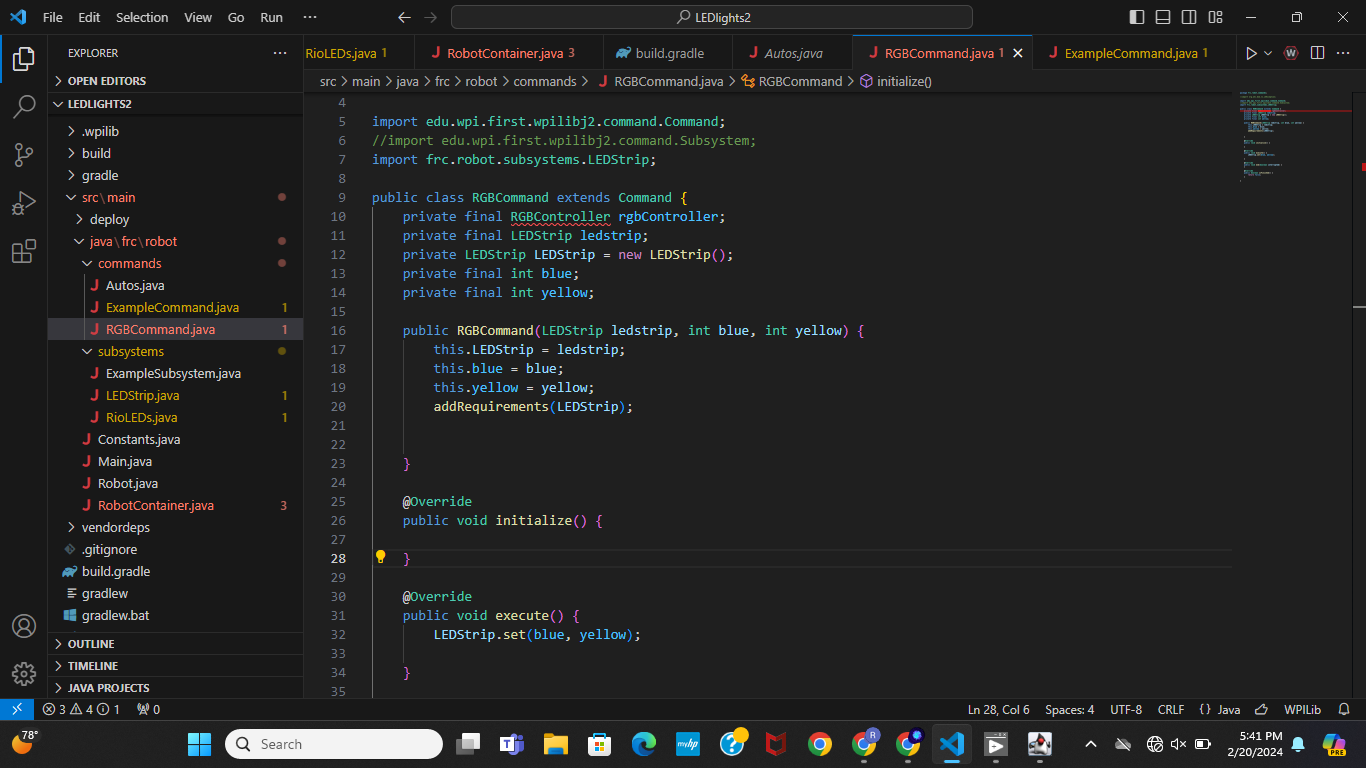The image size is (1366, 768).
Task: Collapse the LEDLIGHTS2 folder section
Action: 176,104
